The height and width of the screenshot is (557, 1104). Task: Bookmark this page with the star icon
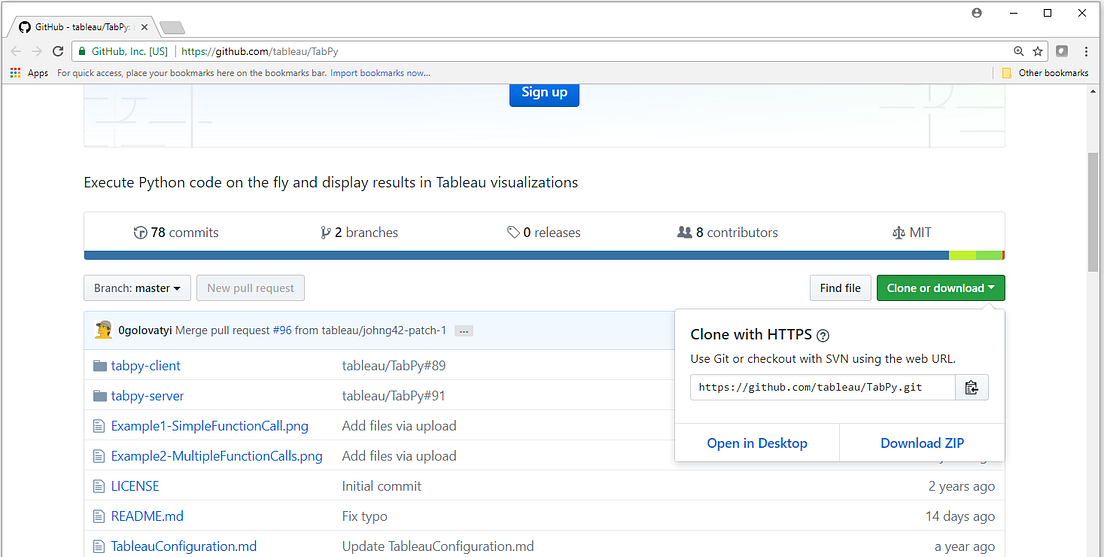(1037, 51)
